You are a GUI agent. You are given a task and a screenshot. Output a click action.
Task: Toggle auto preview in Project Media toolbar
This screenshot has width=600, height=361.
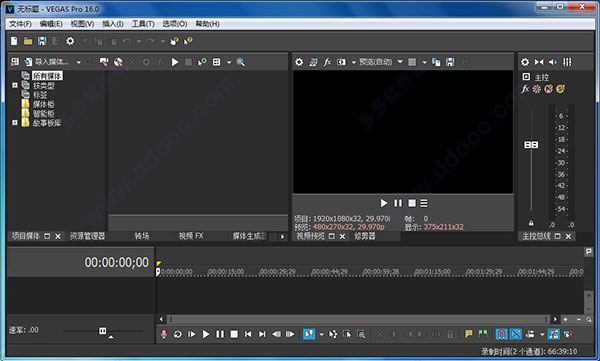point(202,62)
